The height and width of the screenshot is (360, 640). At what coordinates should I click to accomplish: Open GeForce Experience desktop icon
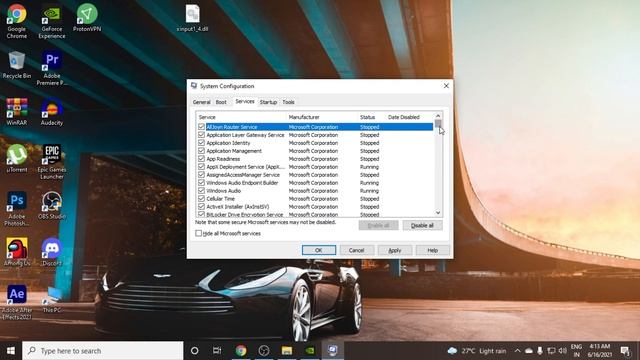(x=52, y=21)
